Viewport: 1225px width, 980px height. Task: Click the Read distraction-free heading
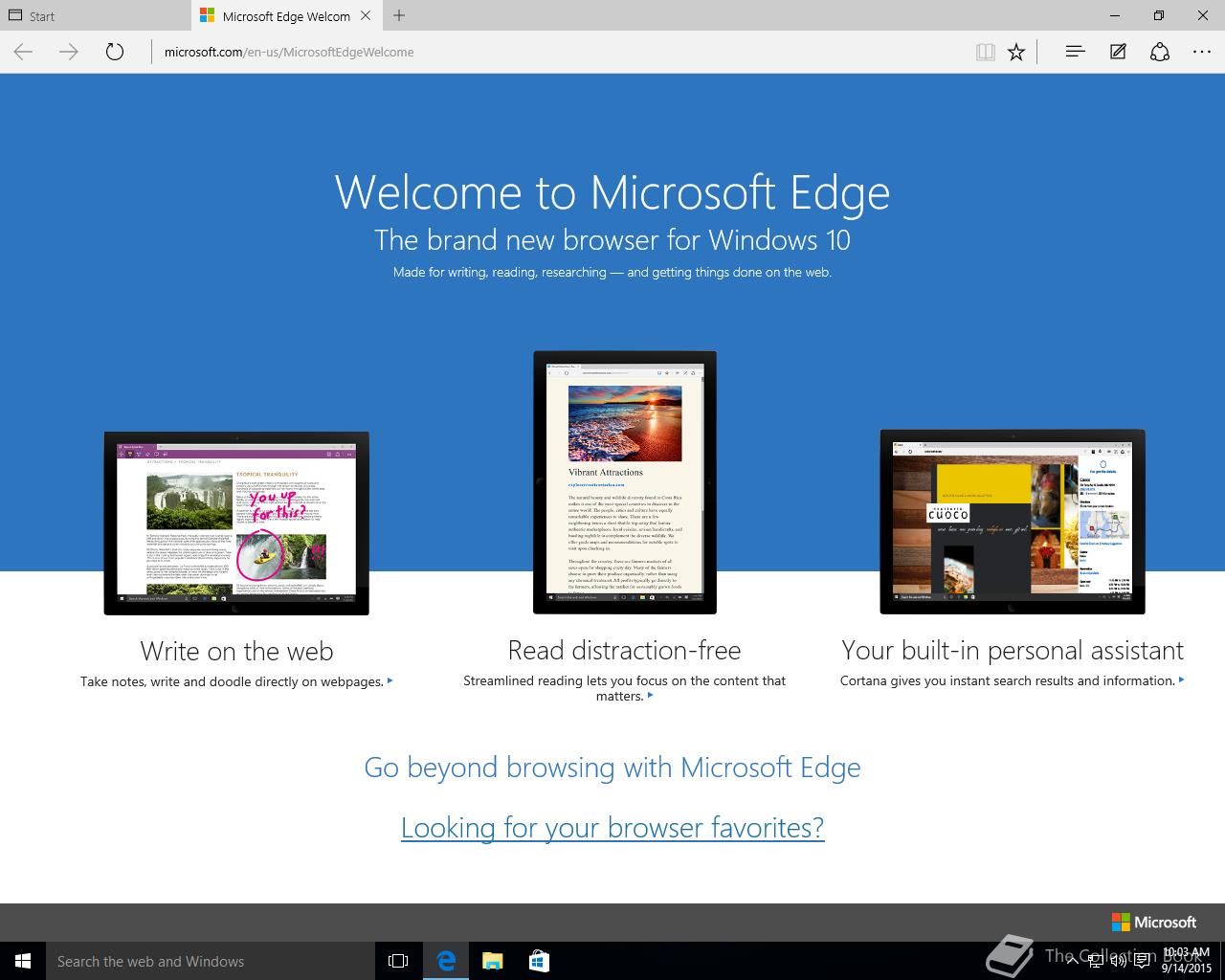pos(625,650)
